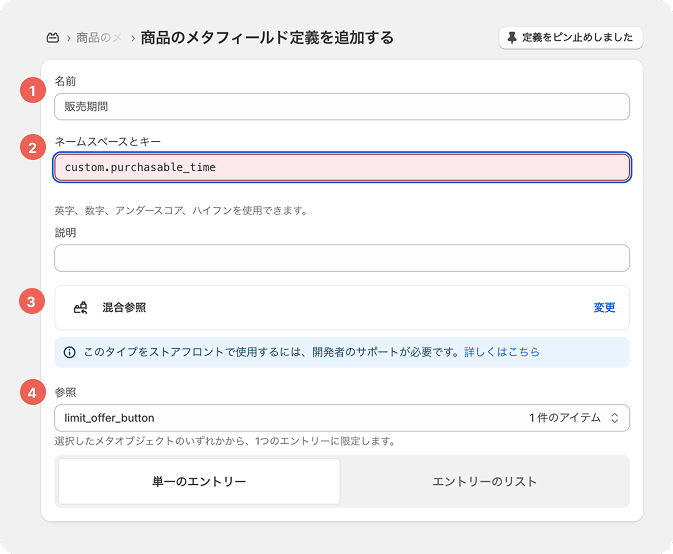Image resolution: width=673 pixels, height=554 pixels.
Task: Focus the custom.purchasable_time namespace key field
Action: (x=341, y=167)
